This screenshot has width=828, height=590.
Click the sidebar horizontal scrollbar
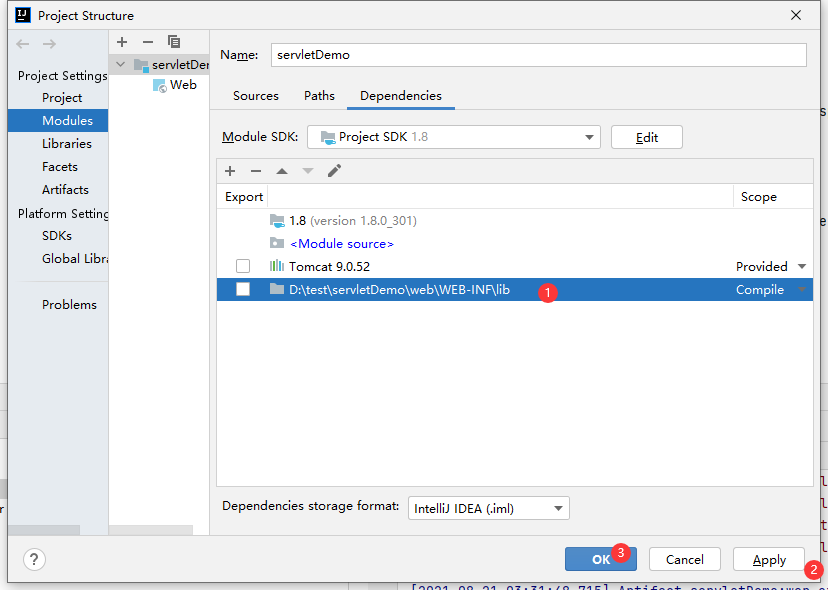44,529
